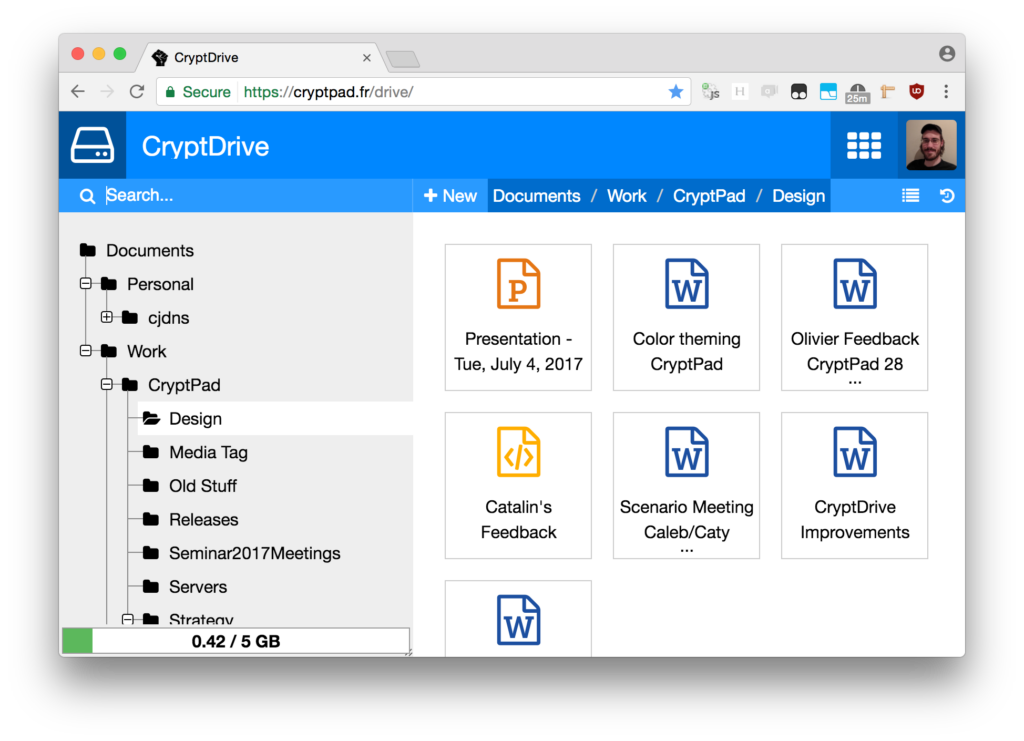Toggle the bookmark star for this page
Screen dimensions: 1024x741
pos(676,90)
